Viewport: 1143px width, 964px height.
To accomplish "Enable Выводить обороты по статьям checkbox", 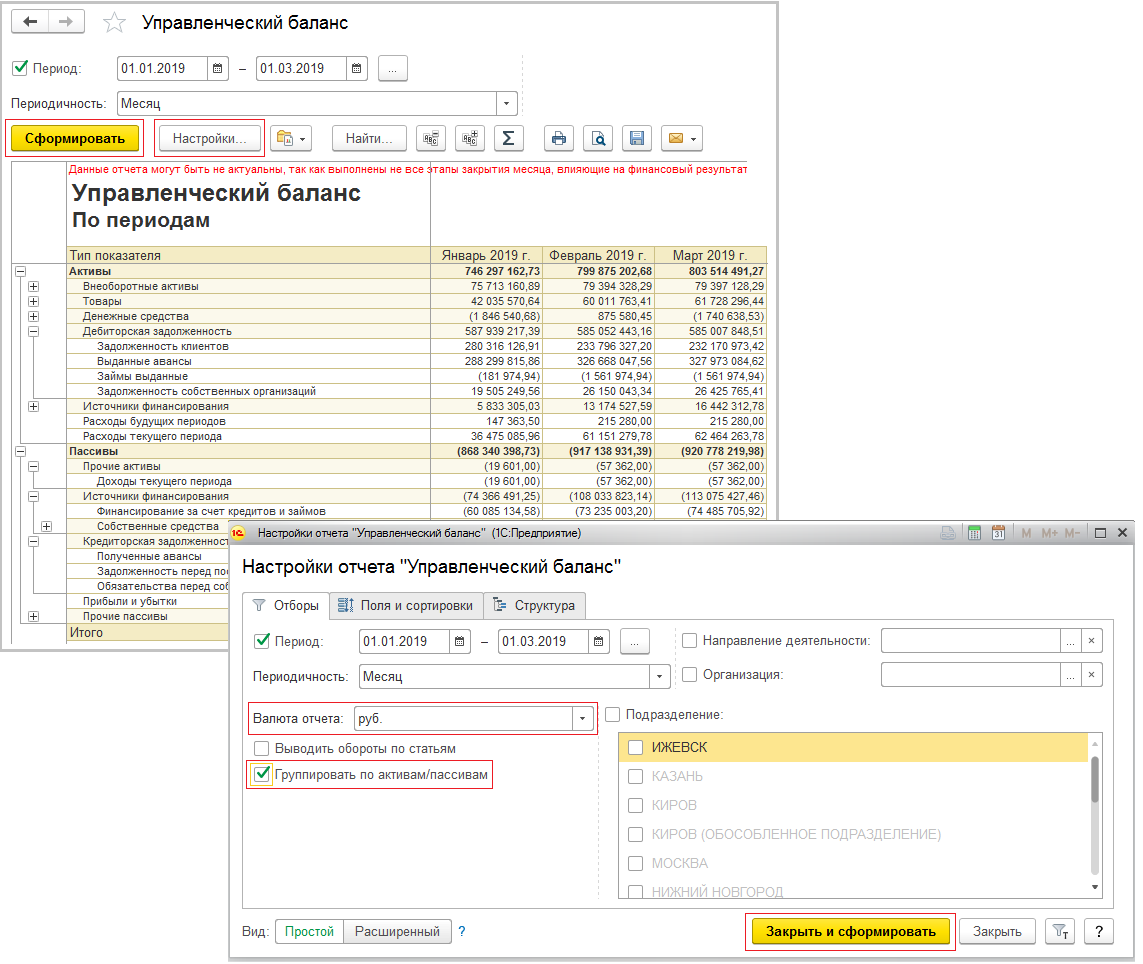I will click(262, 748).
